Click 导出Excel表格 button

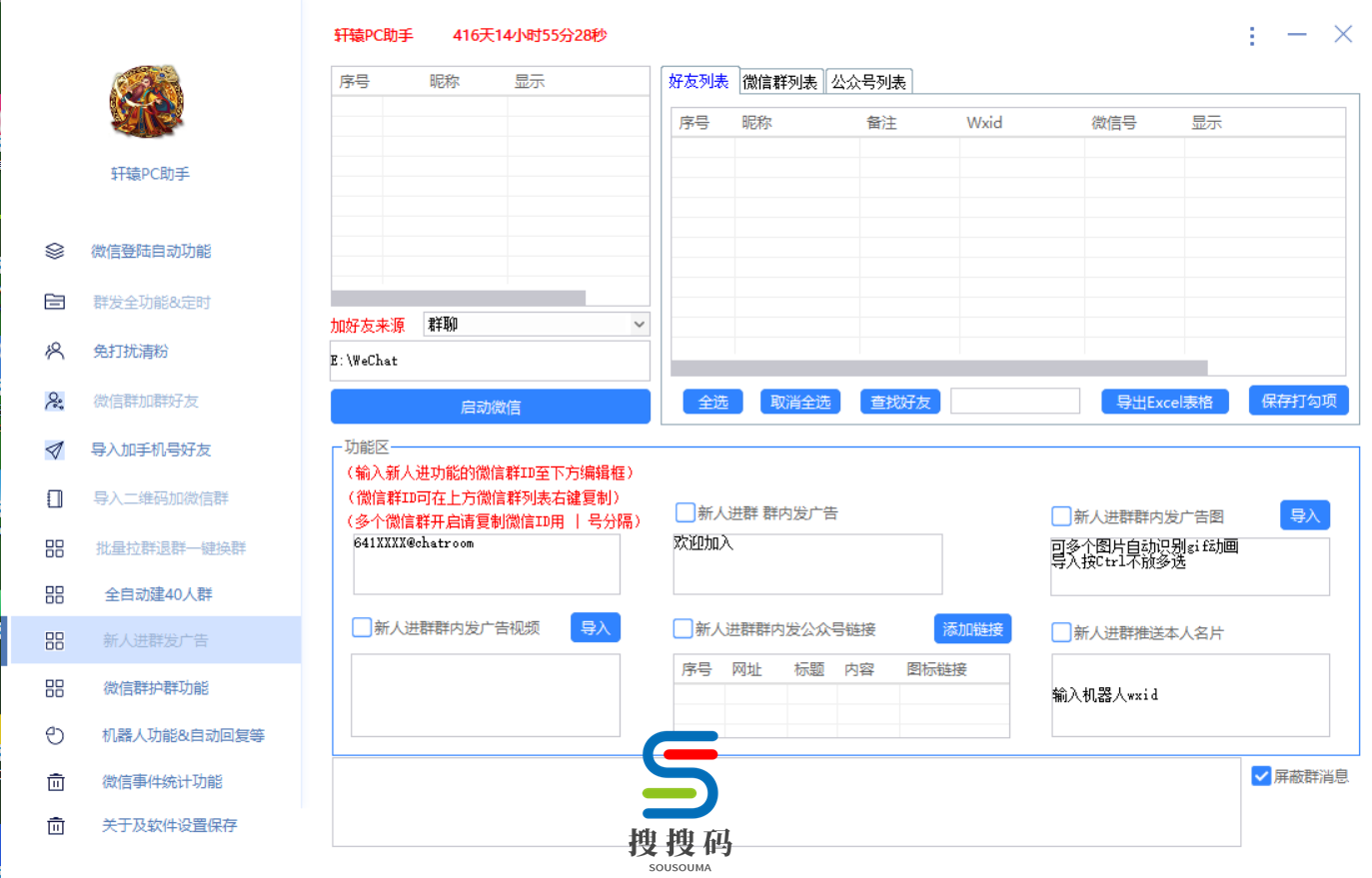[1165, 402]
